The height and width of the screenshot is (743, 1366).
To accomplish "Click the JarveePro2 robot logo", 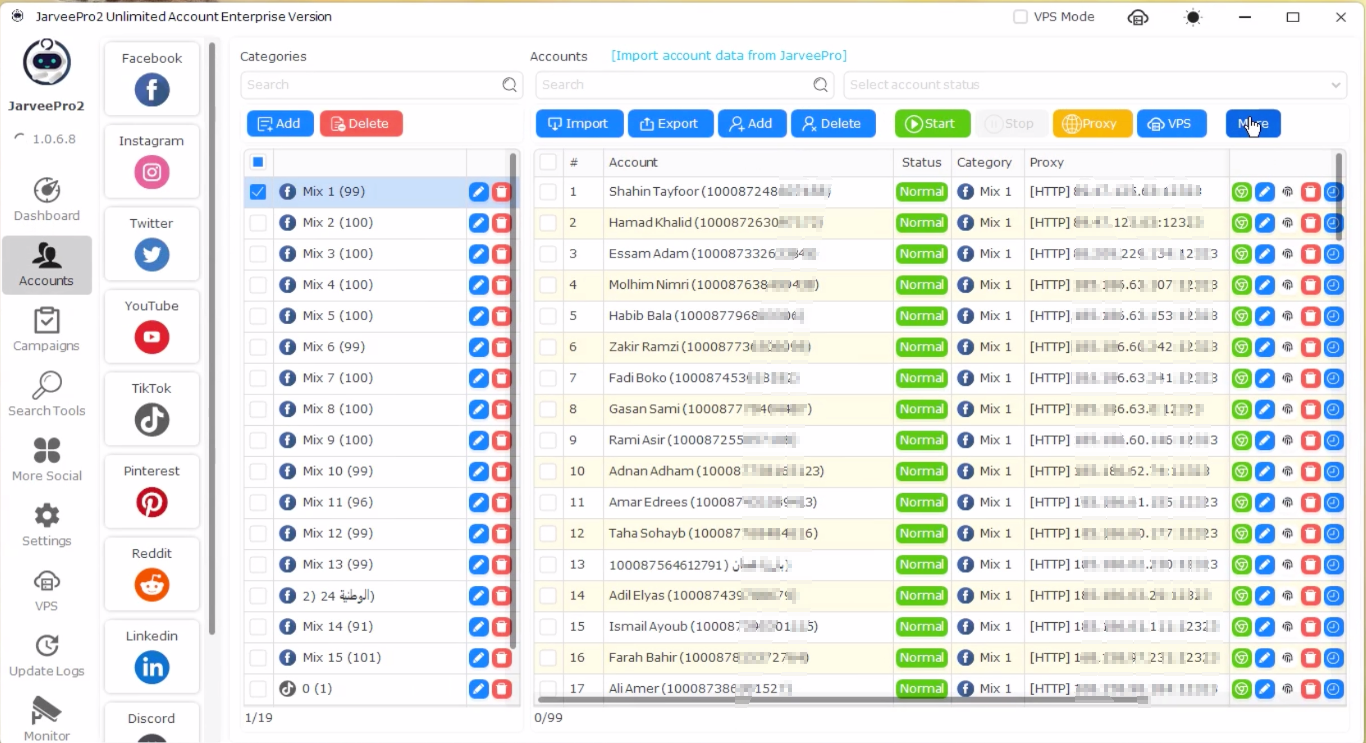I will (47, 62).
